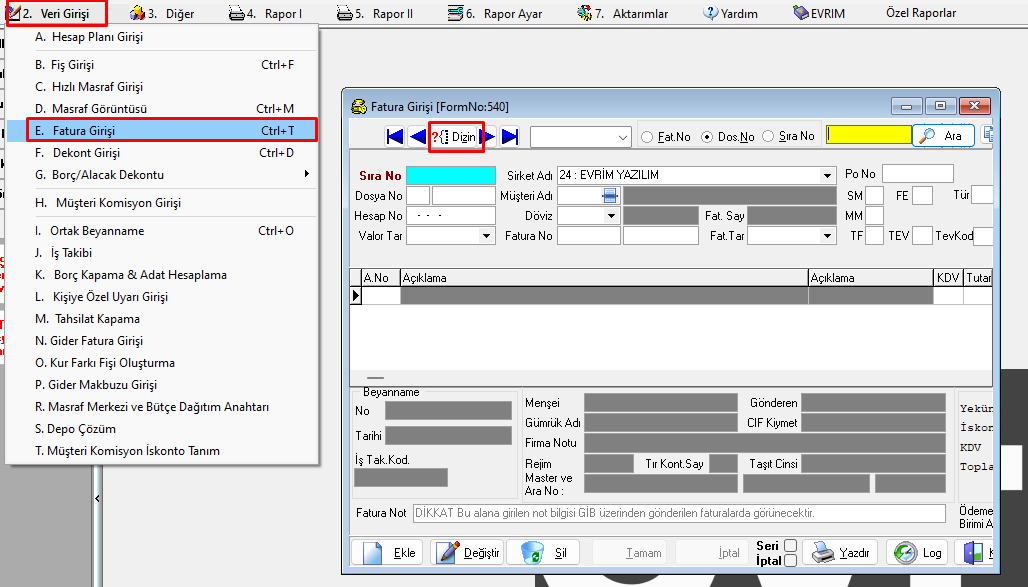Choose Gider Fatura Girişi menu entry
The image size is (1028, 587).
tap(161, 341)
